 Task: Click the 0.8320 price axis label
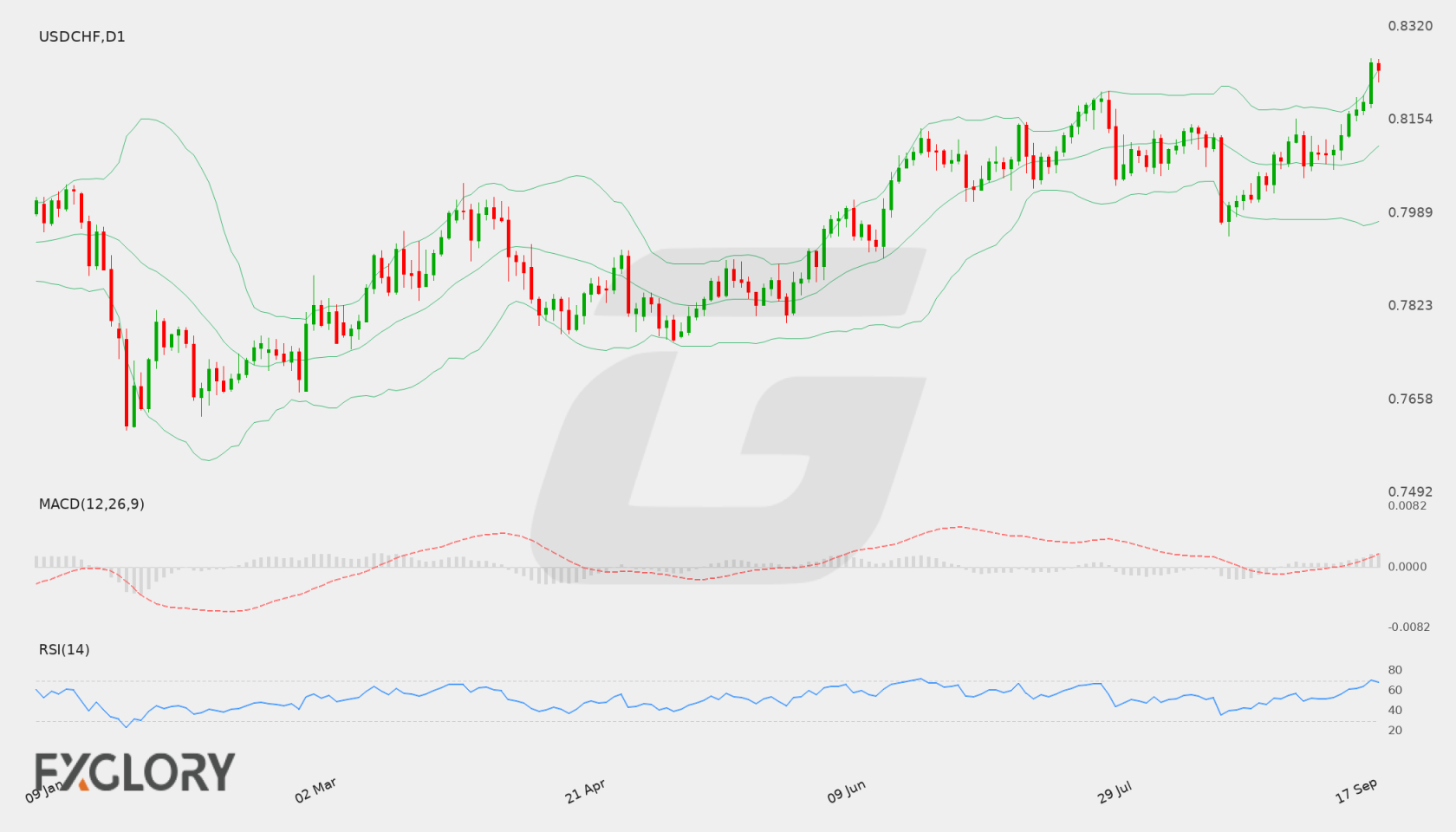click(x=1410, y=26)
